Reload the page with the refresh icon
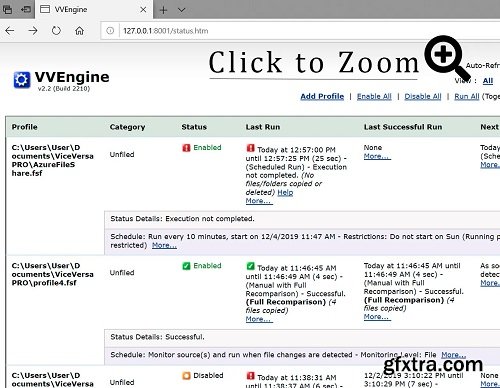 coord(56,31)
